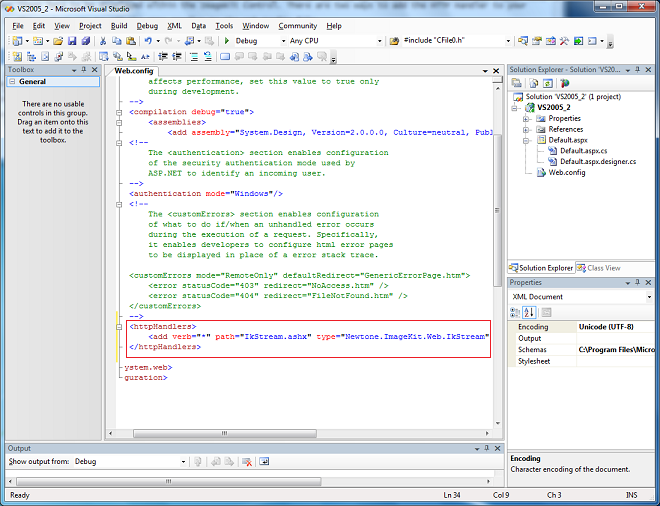
Task: Open the XML Document object dropdown in Properties
Action: click(649, 297)
